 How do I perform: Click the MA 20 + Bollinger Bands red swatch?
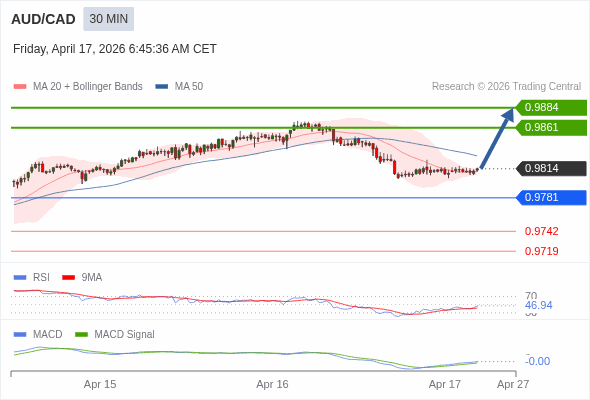pos(20,87)
